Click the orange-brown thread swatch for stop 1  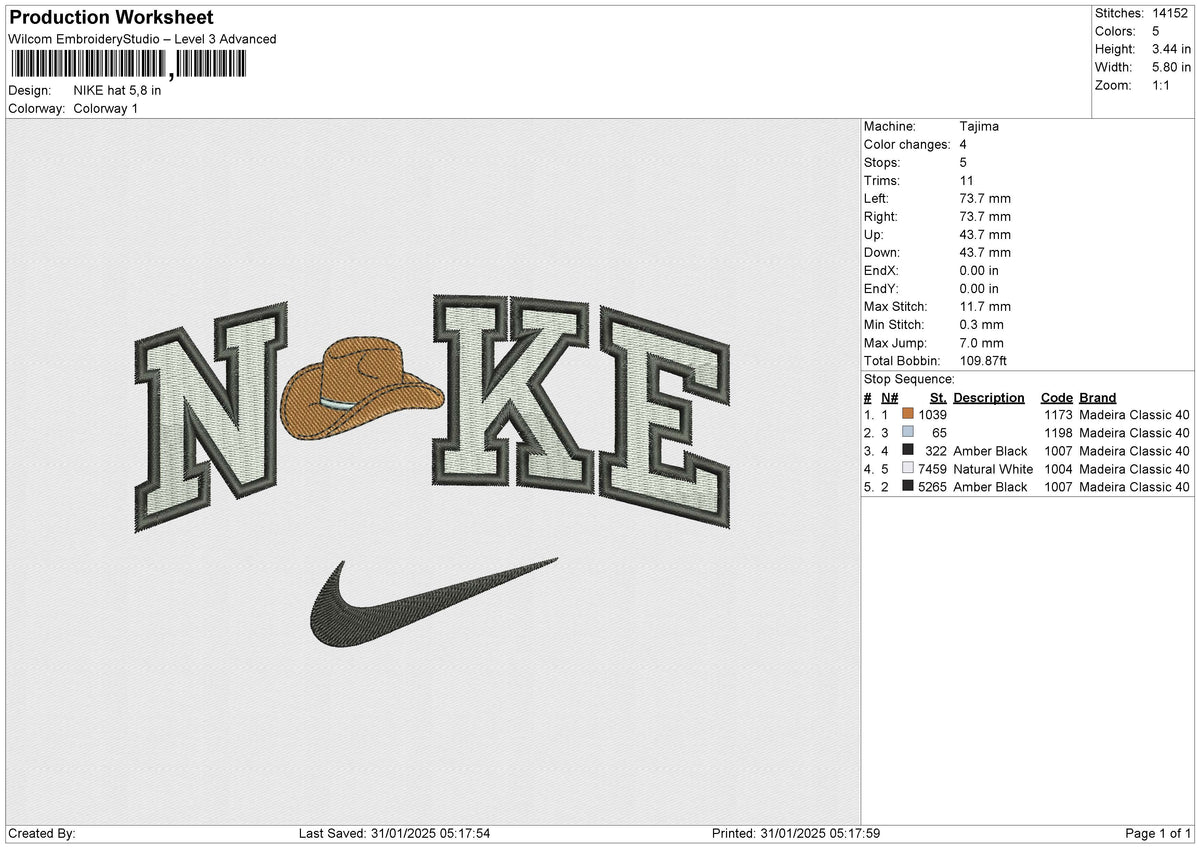(x=908, y=414)
